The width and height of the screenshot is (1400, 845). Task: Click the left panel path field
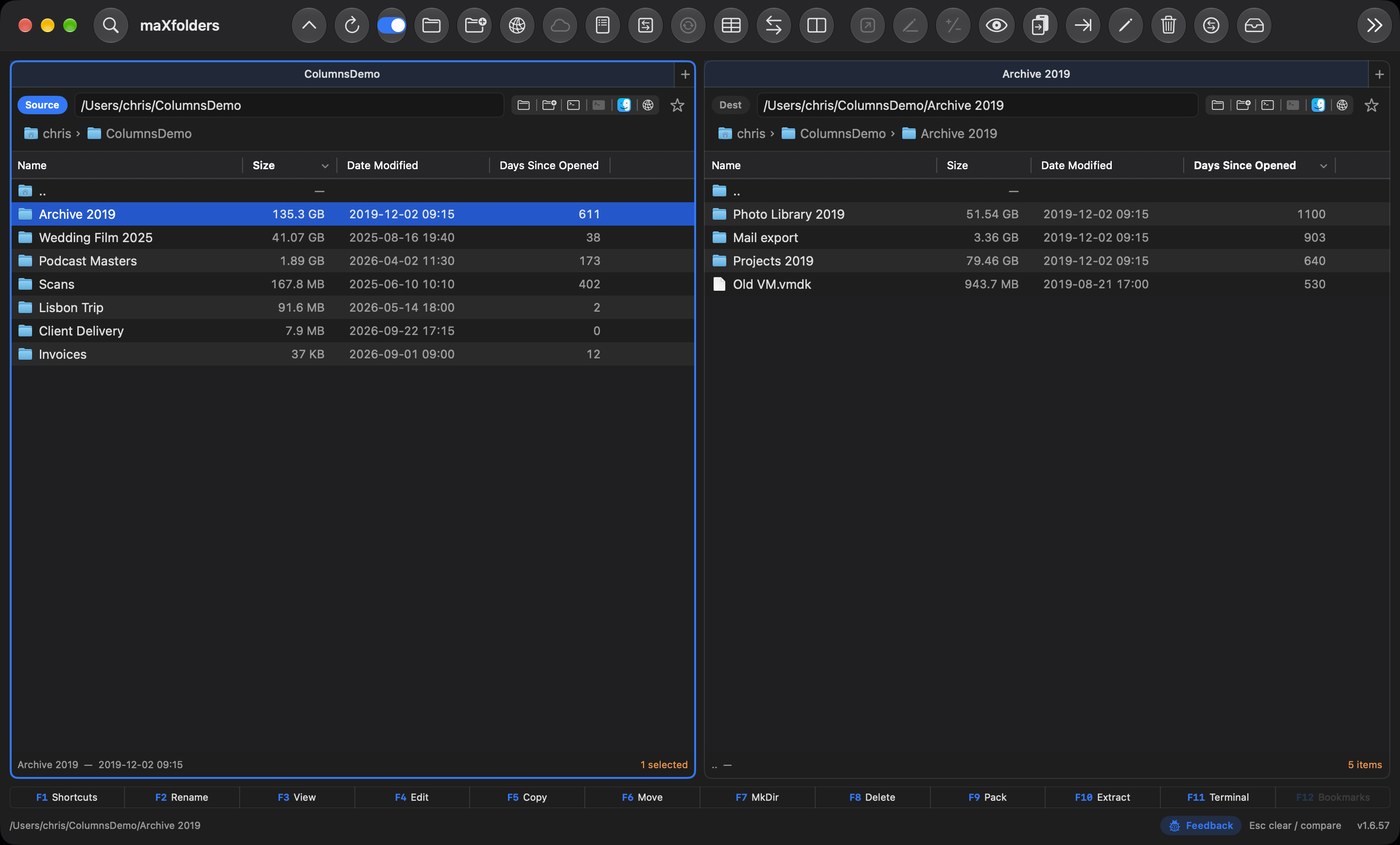coord(289,105)
